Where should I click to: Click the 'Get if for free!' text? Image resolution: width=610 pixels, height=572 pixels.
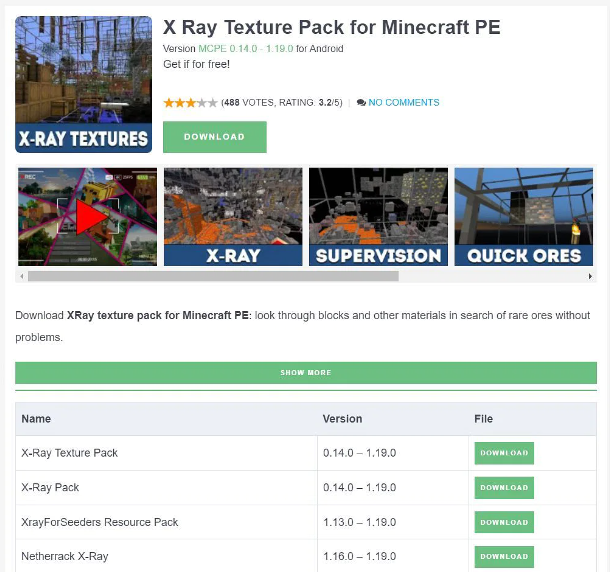[x=196, y=64]
